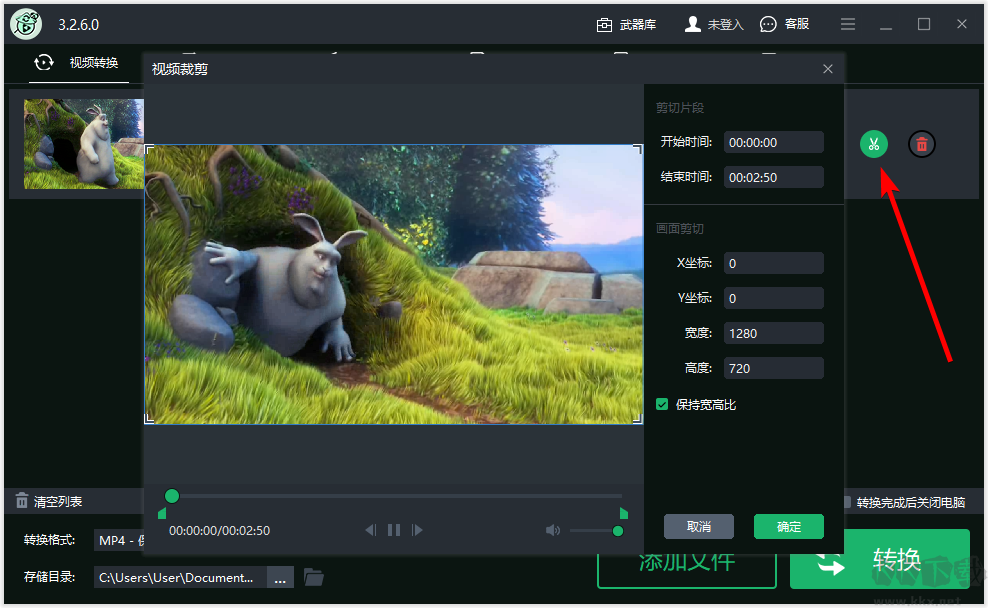This screenshot has width=988, height=608.
Task: Expand the 转换格式 MP4 dropdown
Action: (x=119, y=540)
